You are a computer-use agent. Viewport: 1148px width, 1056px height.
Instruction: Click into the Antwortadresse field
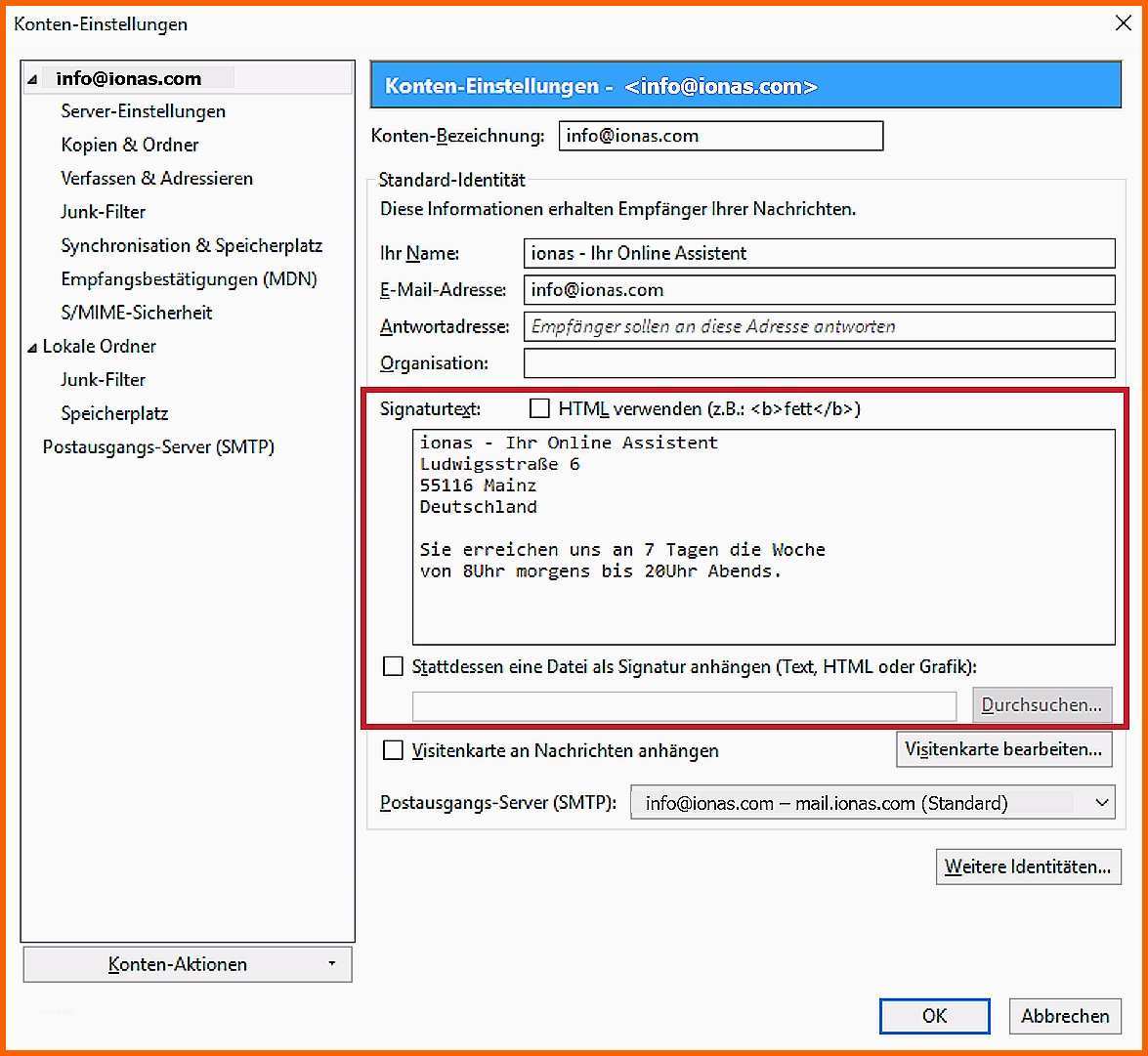819,326
